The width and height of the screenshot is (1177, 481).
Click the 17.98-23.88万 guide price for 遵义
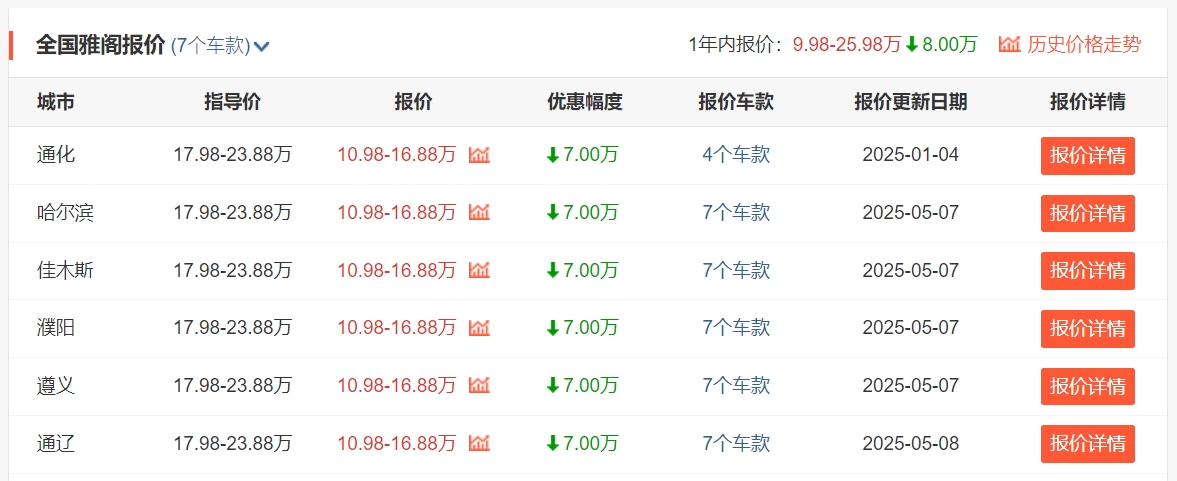233,386
